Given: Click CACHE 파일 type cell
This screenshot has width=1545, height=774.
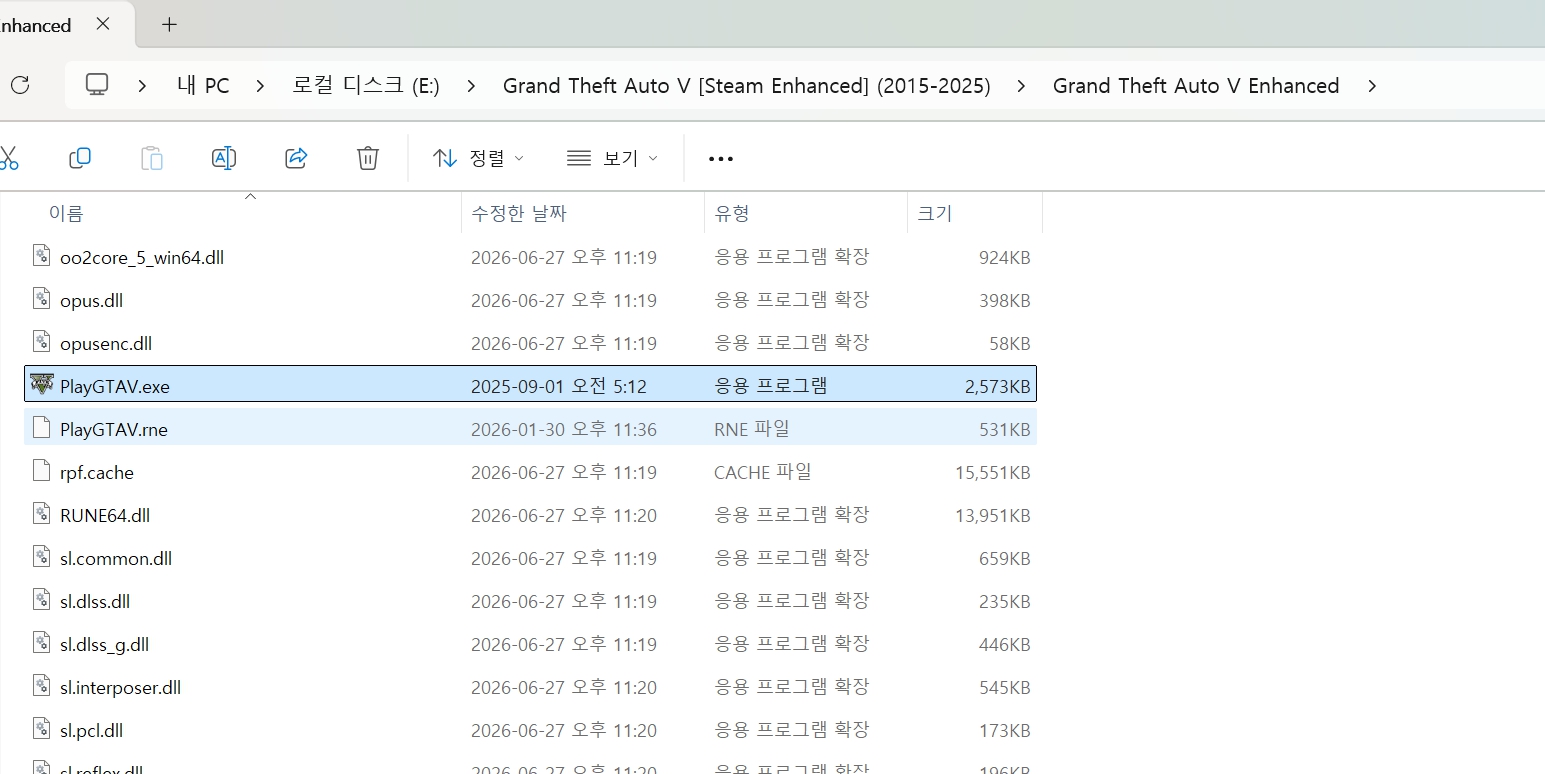Looking at the screenshot, I should pyautogui.click(x=763, y=472).
